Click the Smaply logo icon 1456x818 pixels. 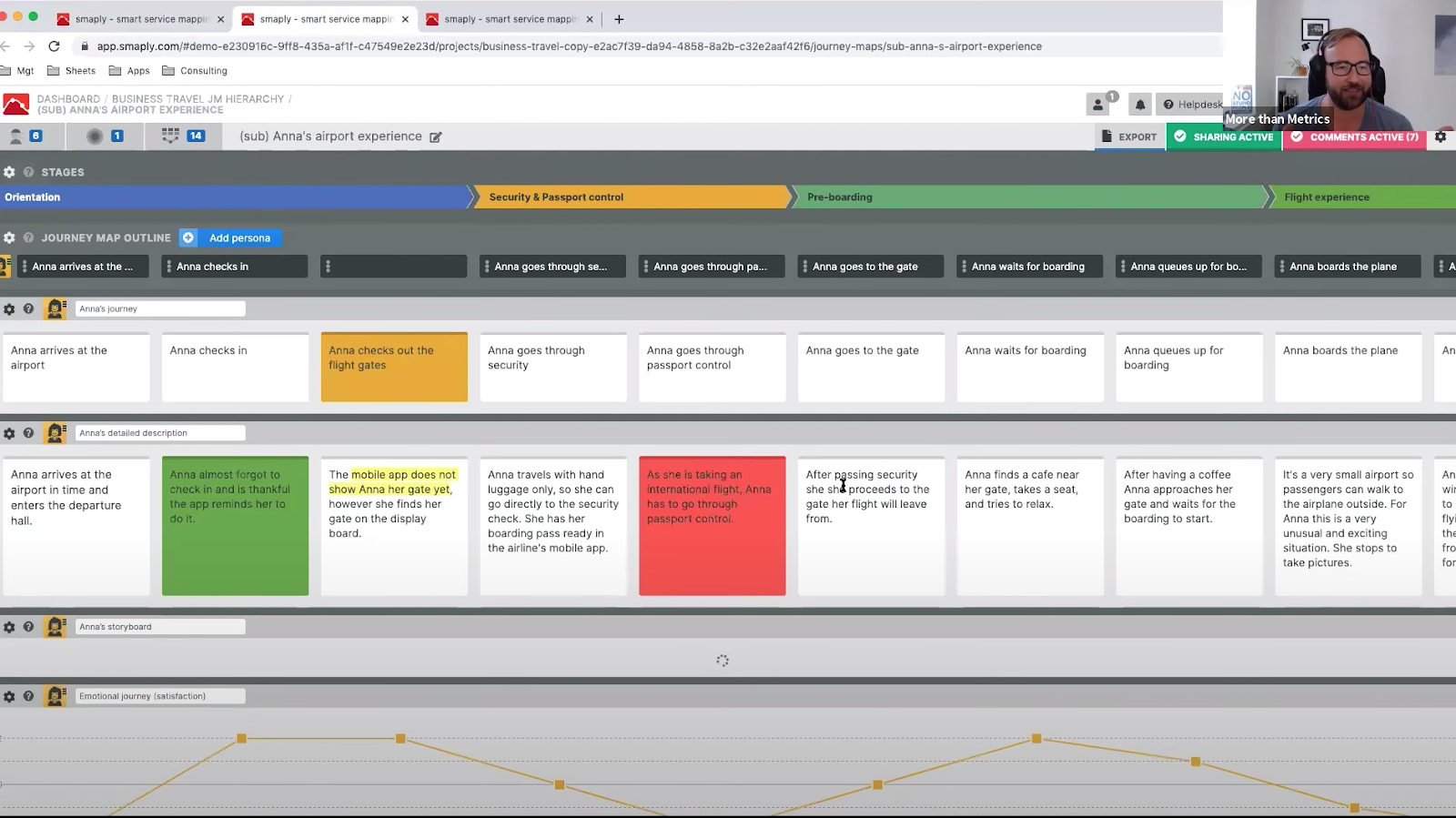coord(16,105)
